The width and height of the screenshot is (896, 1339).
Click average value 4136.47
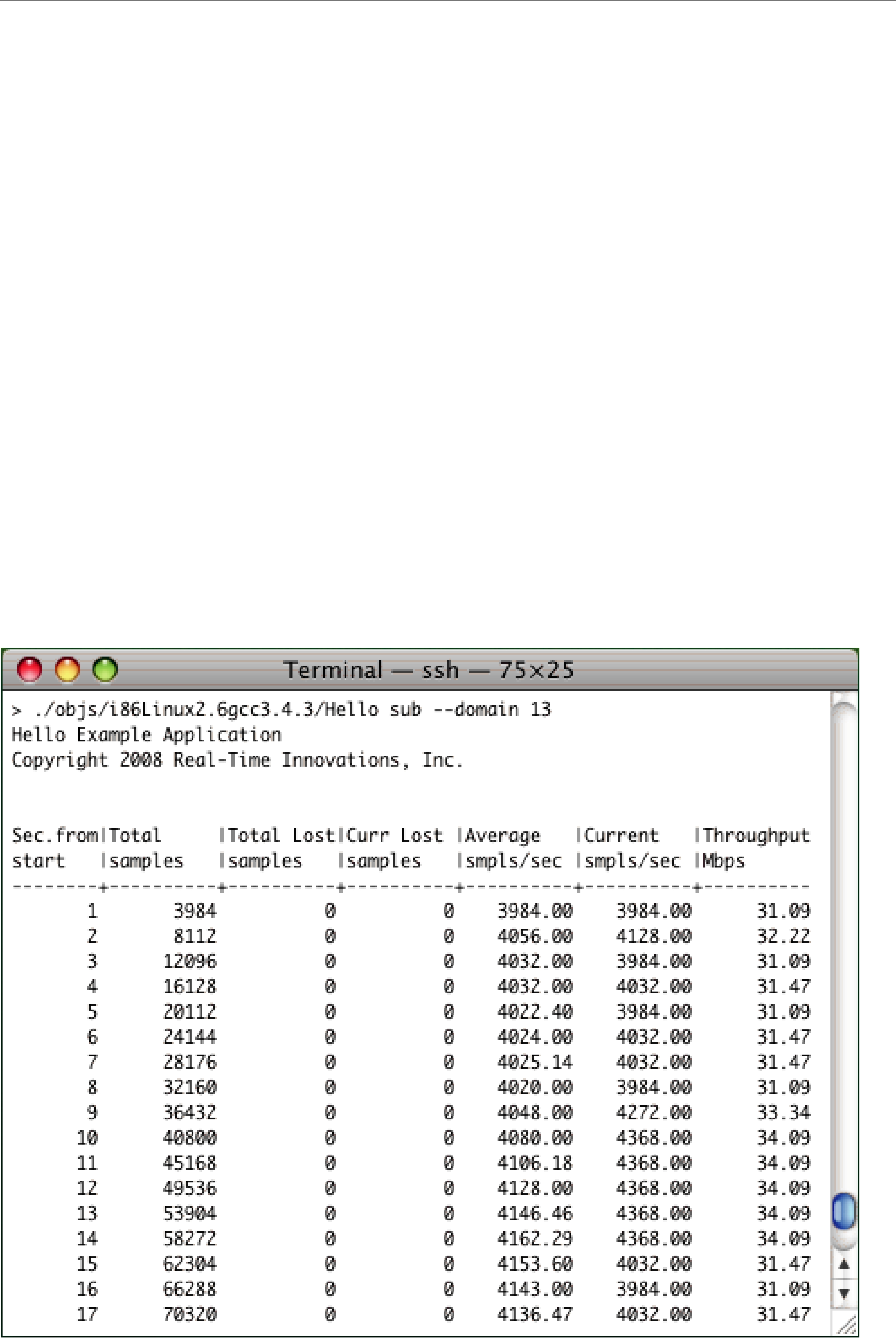[535, 1314]
